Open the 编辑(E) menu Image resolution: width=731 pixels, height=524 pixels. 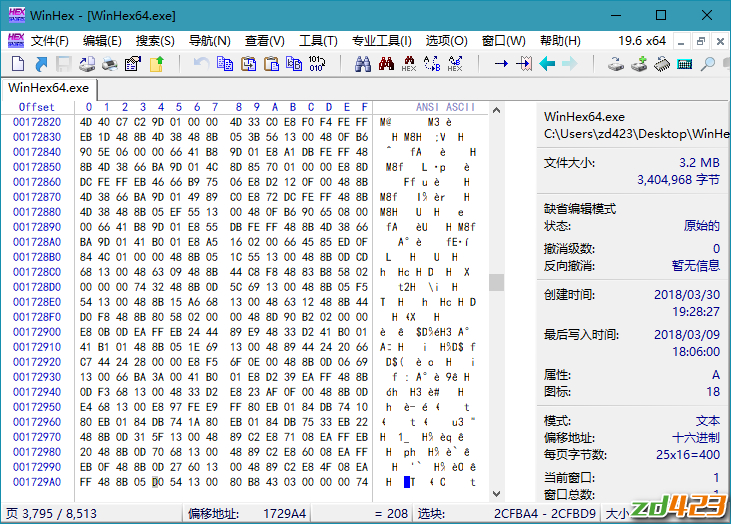pyautogui.click(x=102, y=41)
